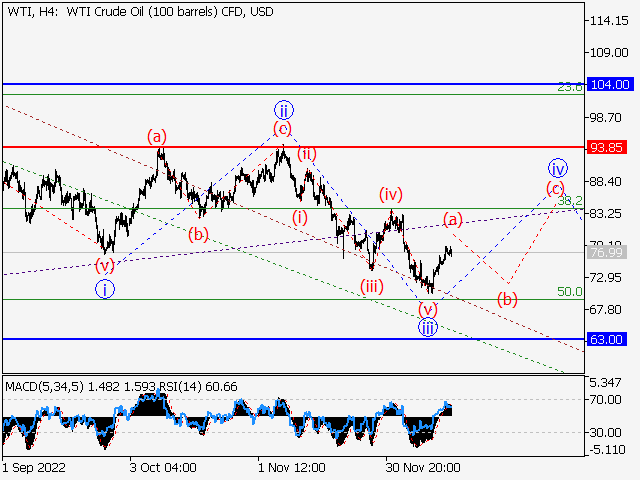
Task: Select the 88.40 price axis label
Action: point(606,181)
